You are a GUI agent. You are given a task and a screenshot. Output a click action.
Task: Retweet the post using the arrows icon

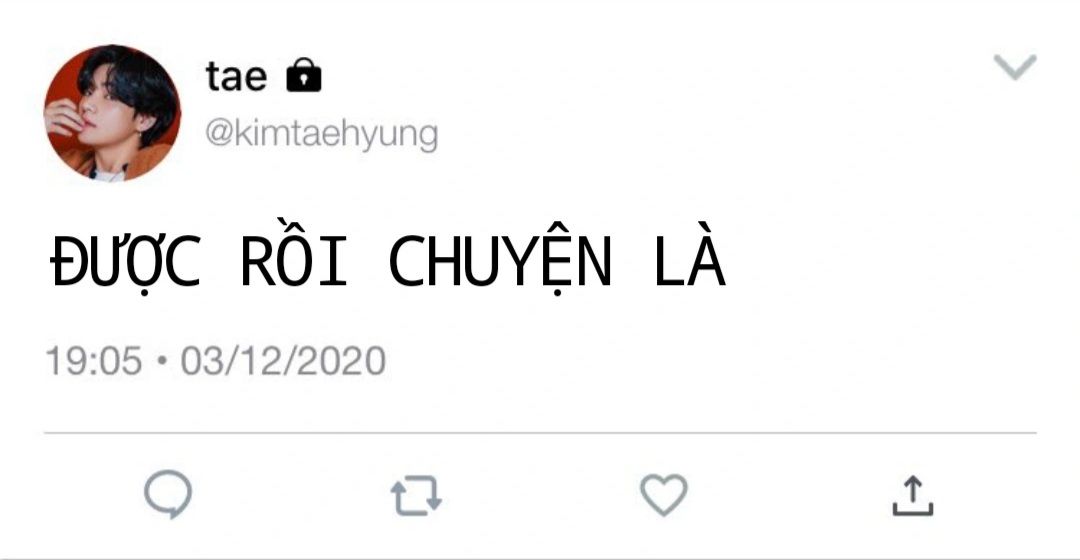(x=416, y=495)
